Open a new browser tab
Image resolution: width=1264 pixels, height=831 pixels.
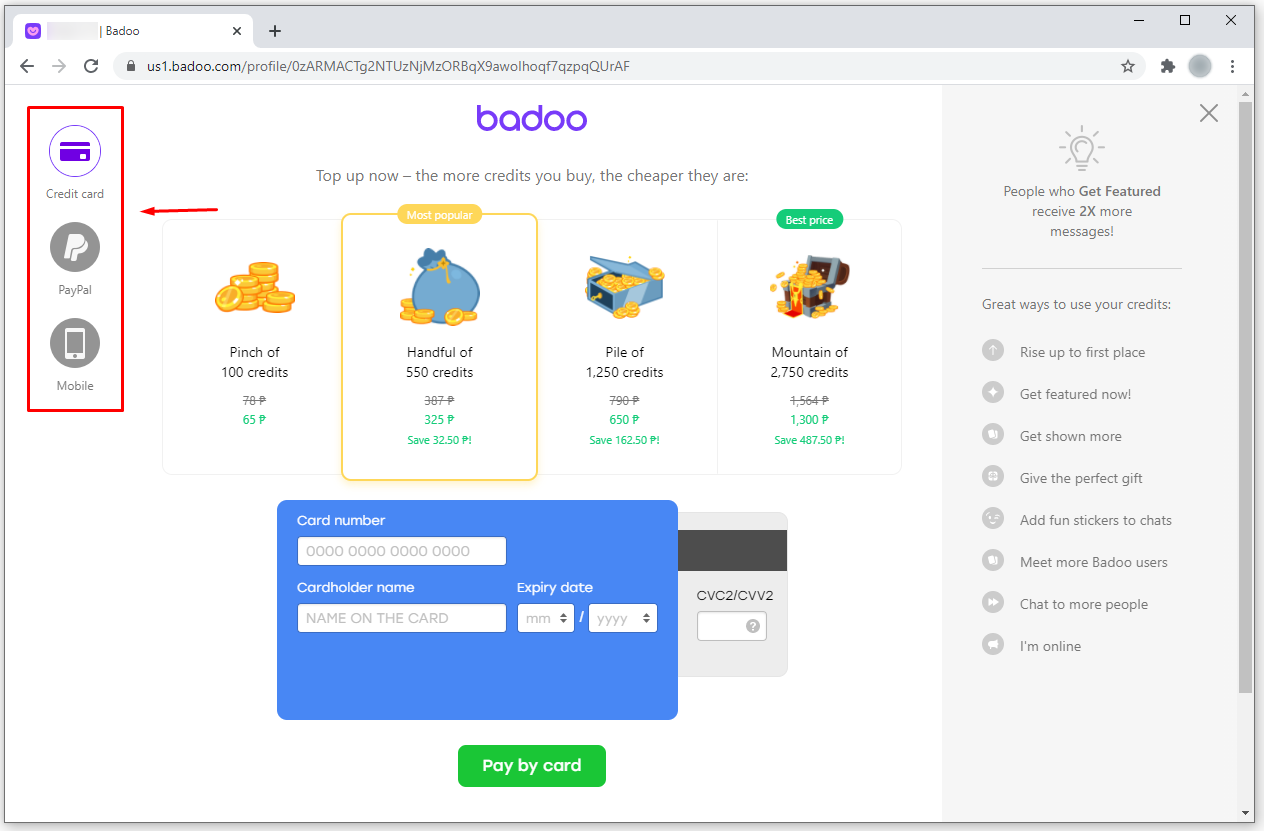coord(275,31)
